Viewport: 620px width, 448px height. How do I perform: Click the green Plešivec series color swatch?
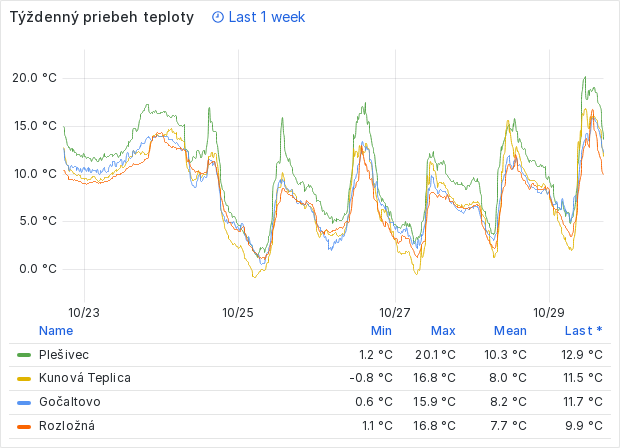click(24, 355)
